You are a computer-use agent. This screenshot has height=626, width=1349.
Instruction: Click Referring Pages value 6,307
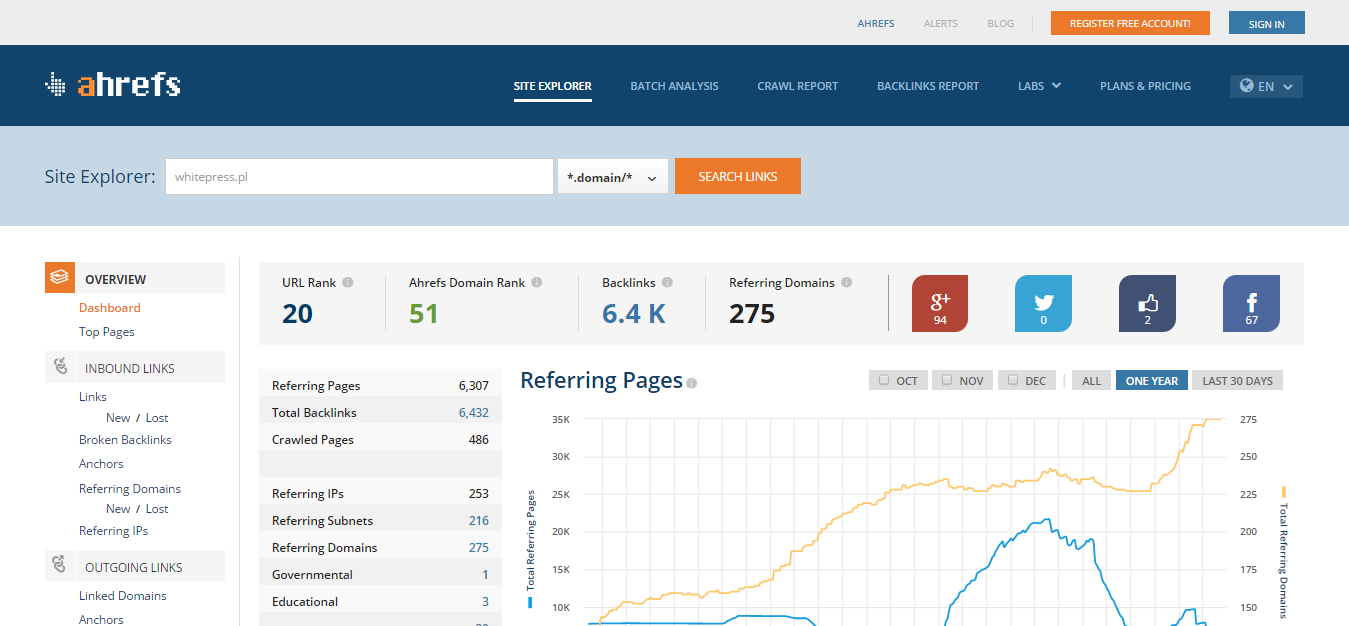tap(474, 385)
